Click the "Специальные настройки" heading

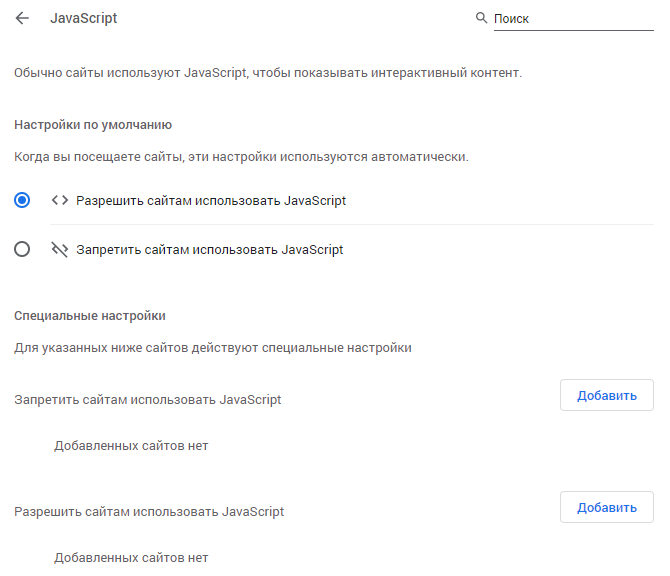click(90, 315)
